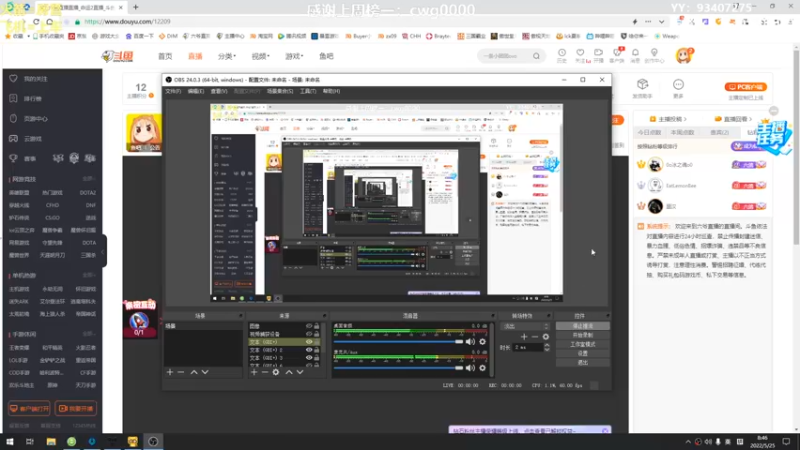Image resolution: width=800 pixels, height=450 pixels.
Task: Move scene down in Scenes panel
Action: [205, 372]
